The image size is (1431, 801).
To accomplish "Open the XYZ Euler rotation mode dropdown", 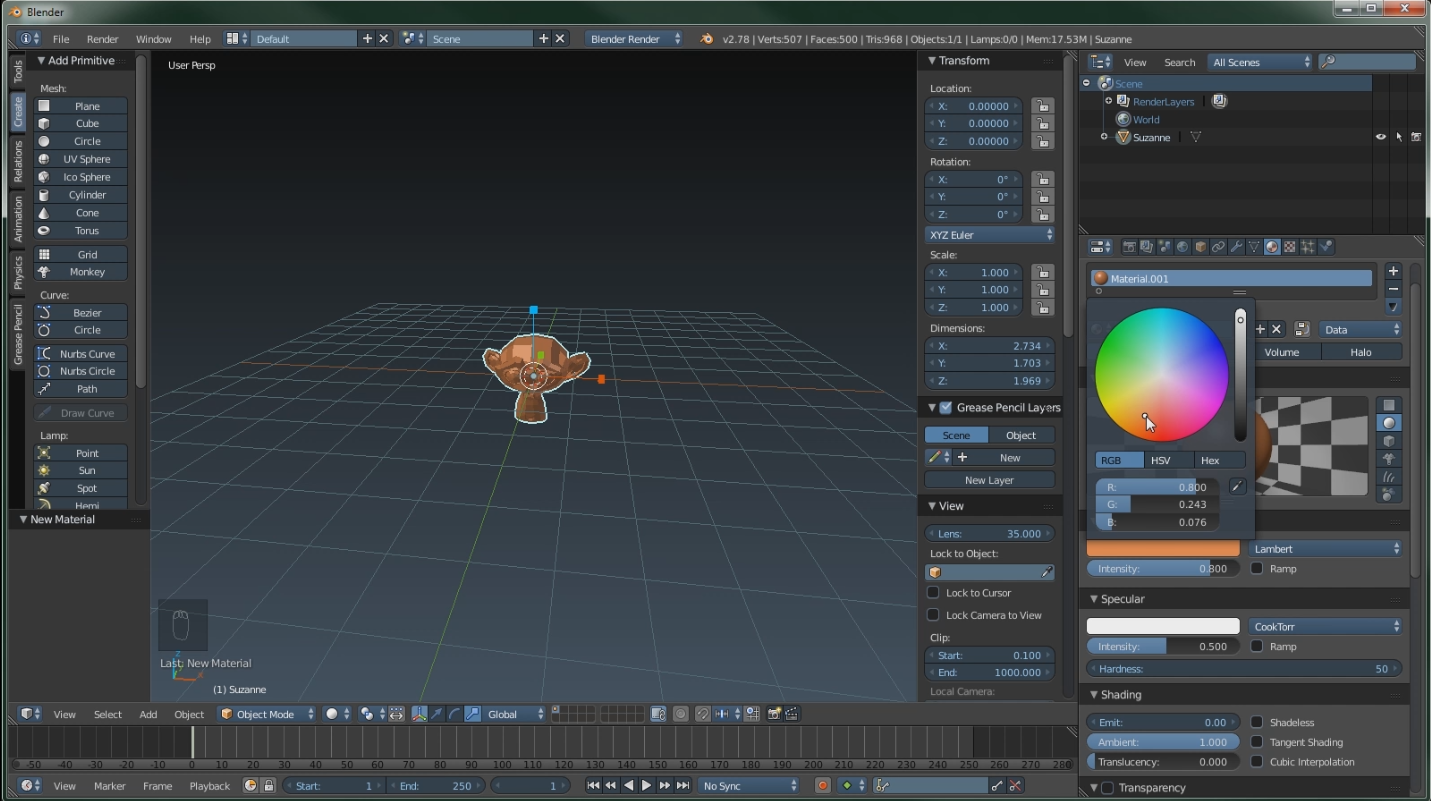I will [x=990, y=235].
